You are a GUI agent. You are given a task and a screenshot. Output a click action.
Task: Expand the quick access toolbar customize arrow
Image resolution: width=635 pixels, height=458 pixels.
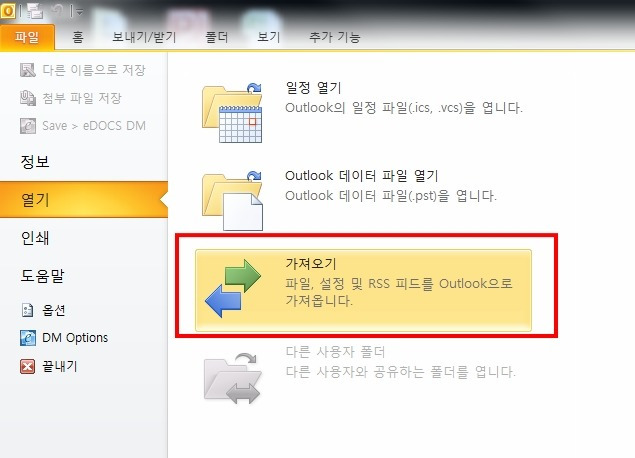(x=79, y=13)
